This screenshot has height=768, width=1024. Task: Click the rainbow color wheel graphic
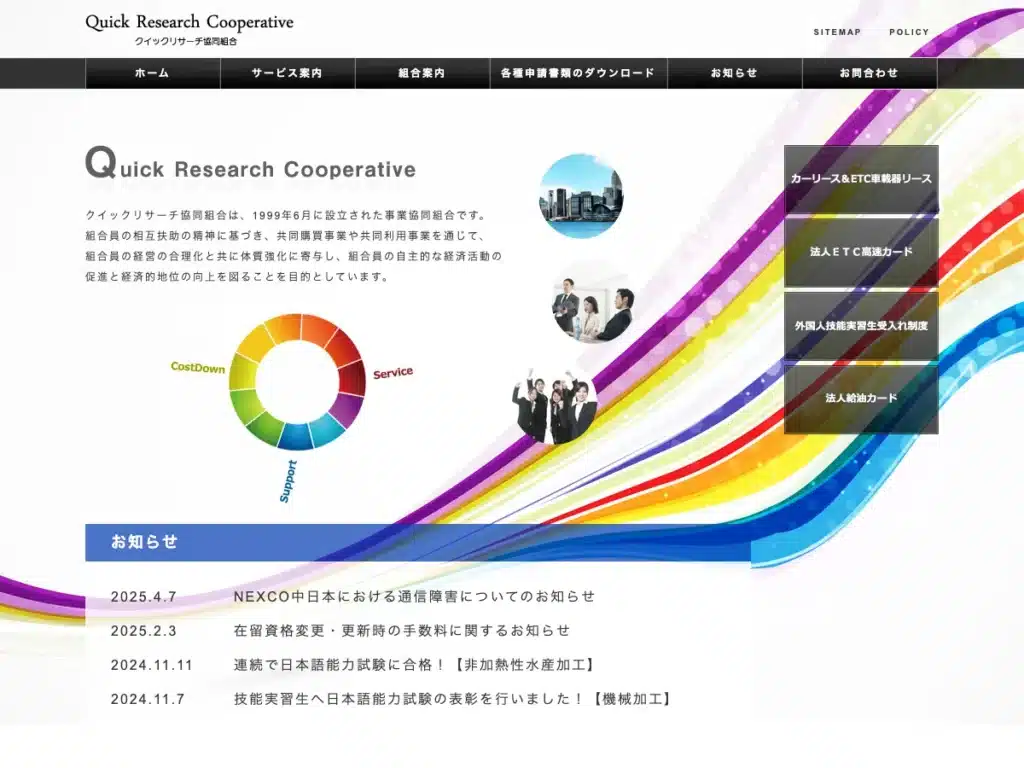click(x=297, y=382)
